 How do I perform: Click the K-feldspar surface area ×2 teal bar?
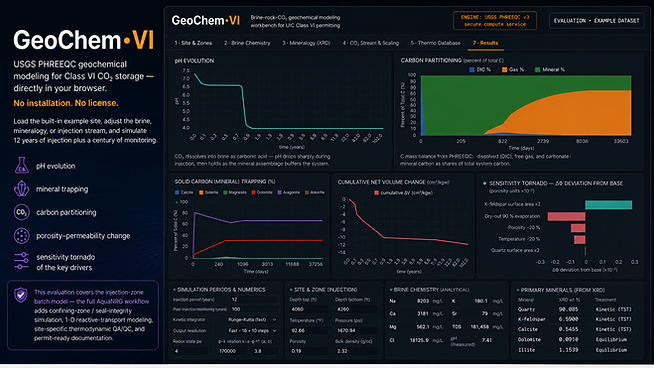(609, 204)
